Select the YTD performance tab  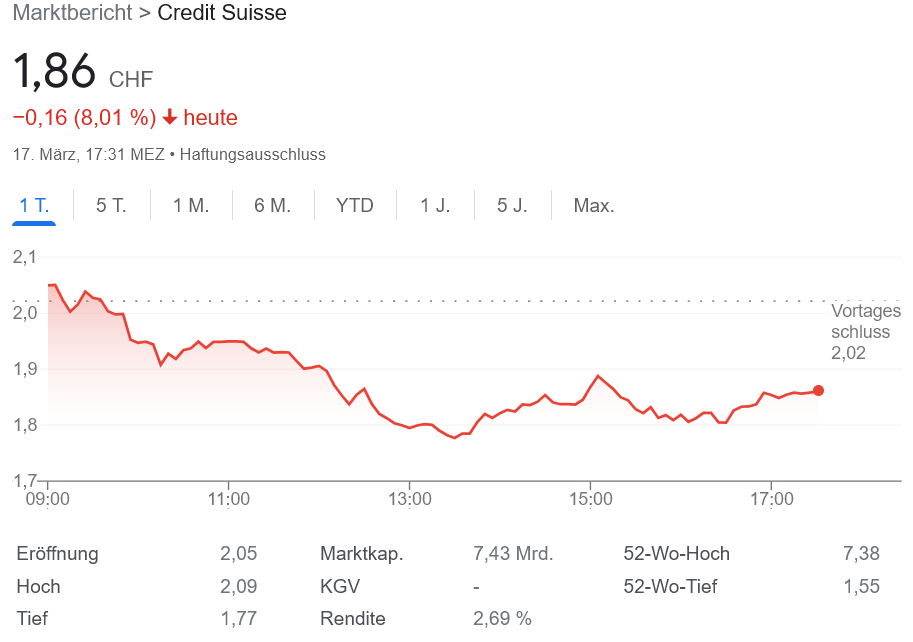pos(354,205)
